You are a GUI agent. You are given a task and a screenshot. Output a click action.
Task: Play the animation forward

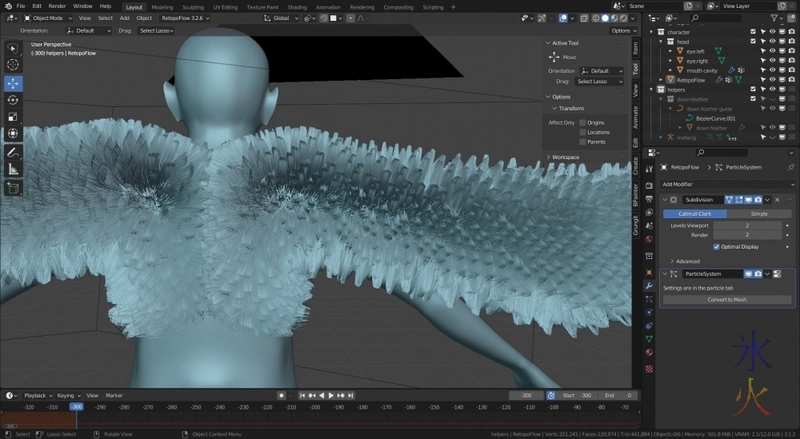pos(331,396)
